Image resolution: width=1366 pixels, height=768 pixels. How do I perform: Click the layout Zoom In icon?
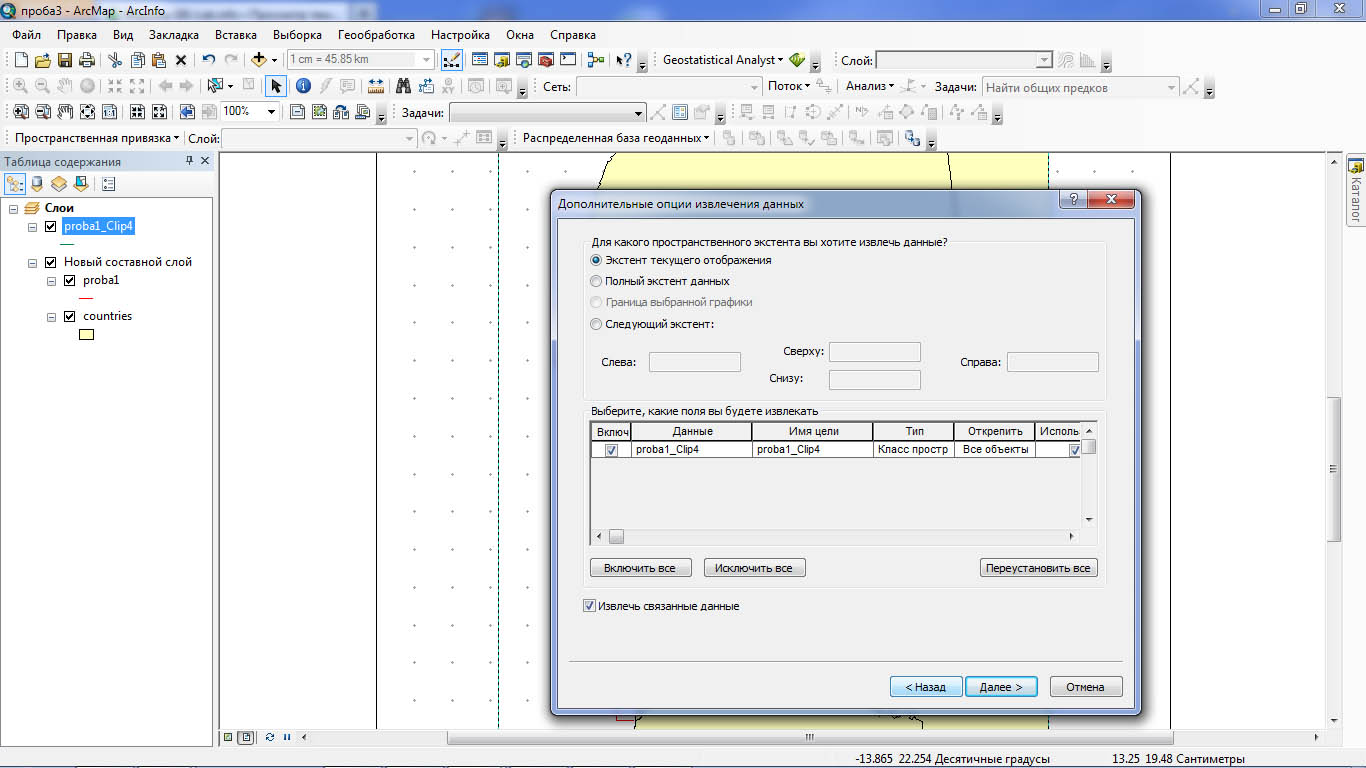coord(20,112)
